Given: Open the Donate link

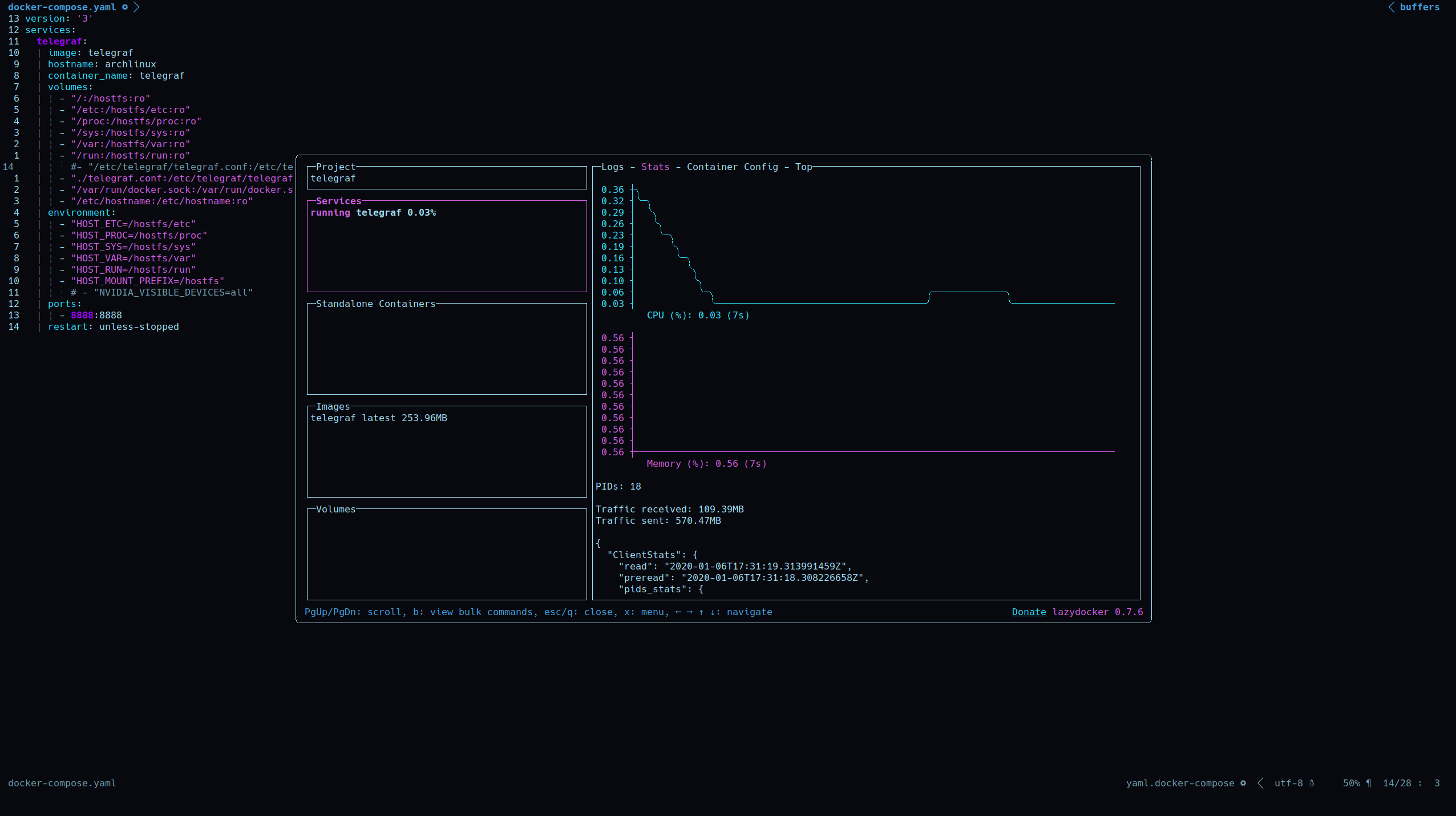Looking at the screenshot, I should click(x=1029, y=612).
